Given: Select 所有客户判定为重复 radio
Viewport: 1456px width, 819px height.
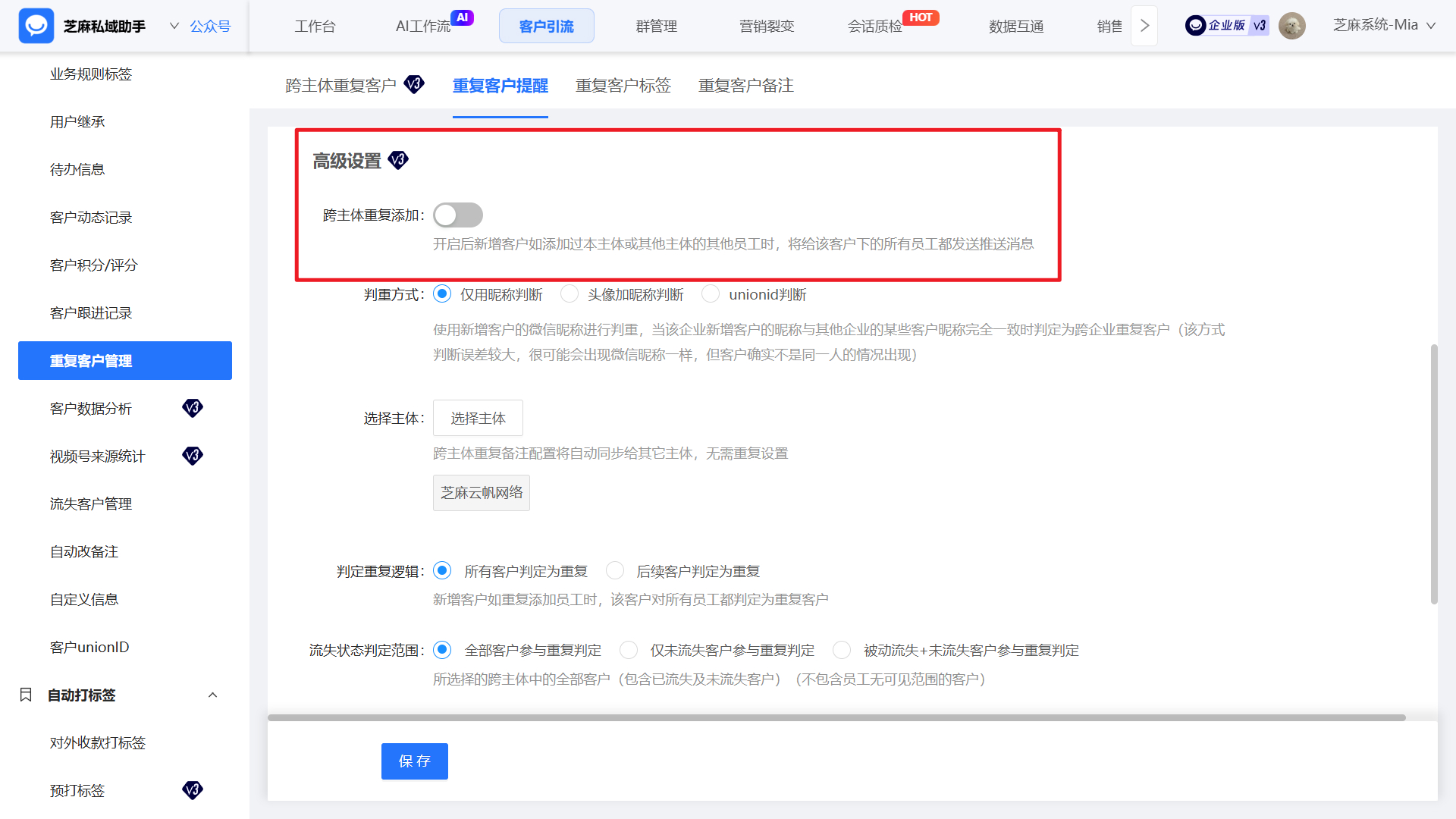Looking at the screenshot, I should coord(442,571).
